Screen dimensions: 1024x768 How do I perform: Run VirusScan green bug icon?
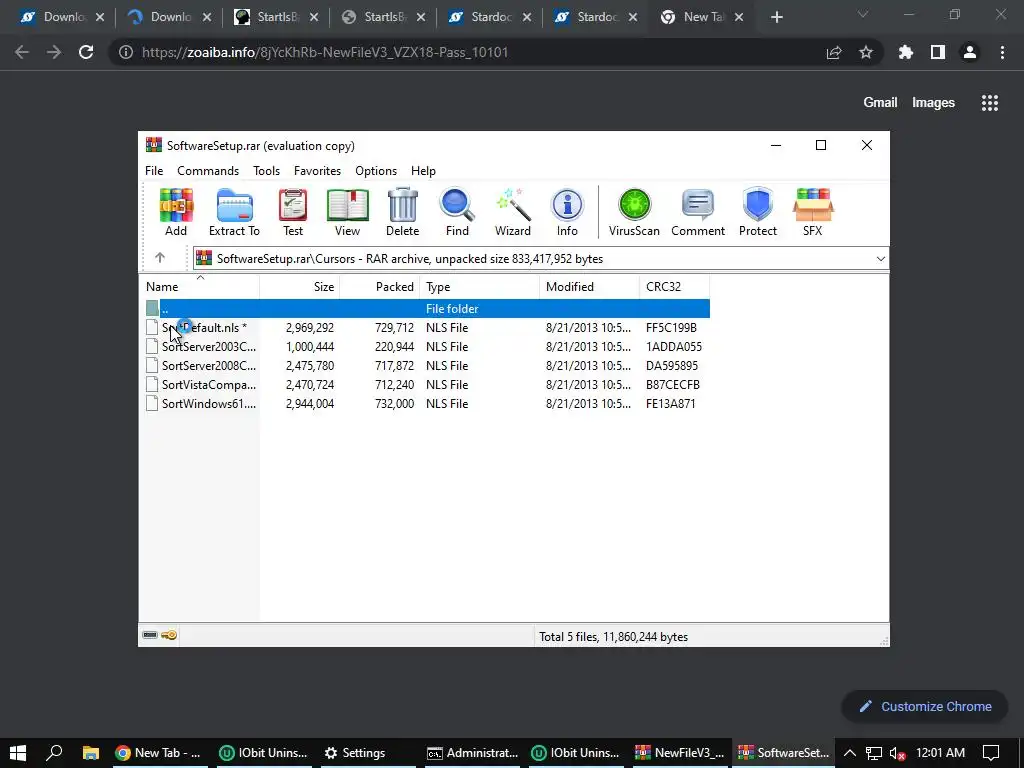634,212
